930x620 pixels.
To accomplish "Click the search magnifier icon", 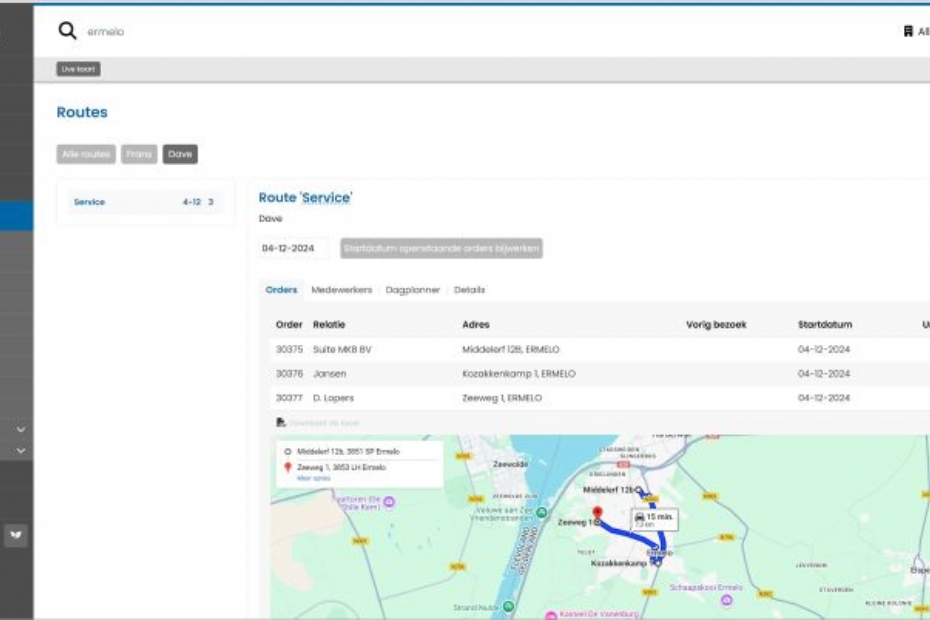I will (x=67, y=31).
